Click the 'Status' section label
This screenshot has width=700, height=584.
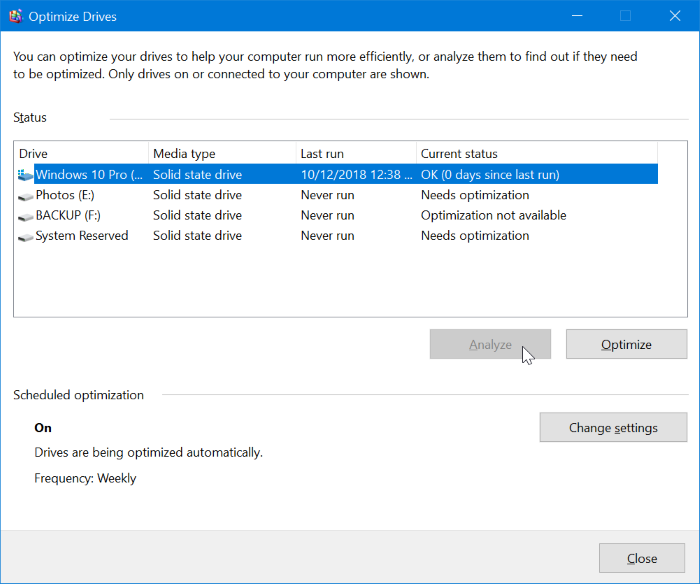pos(30,117)
